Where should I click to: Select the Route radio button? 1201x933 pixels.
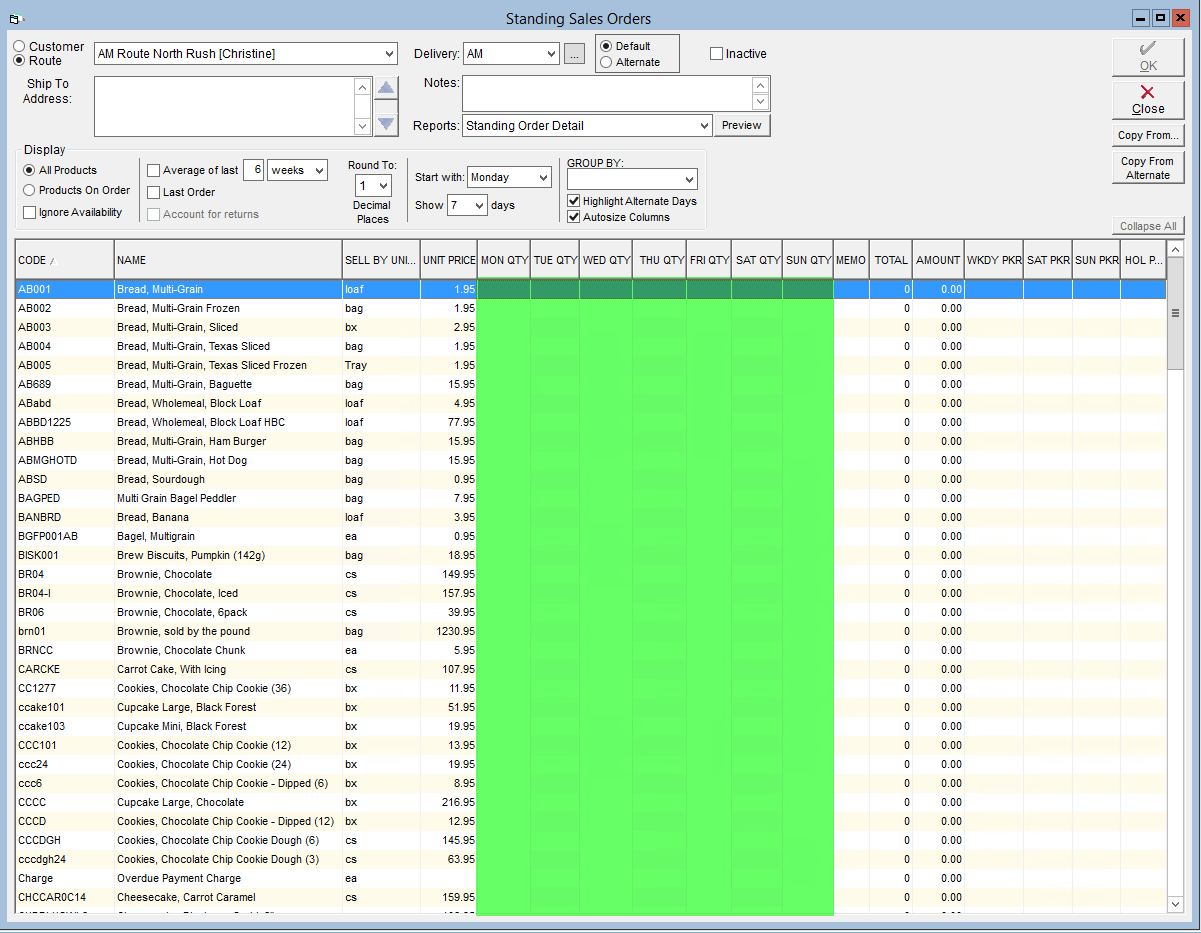pyautogui.click(x=19, y=61)
